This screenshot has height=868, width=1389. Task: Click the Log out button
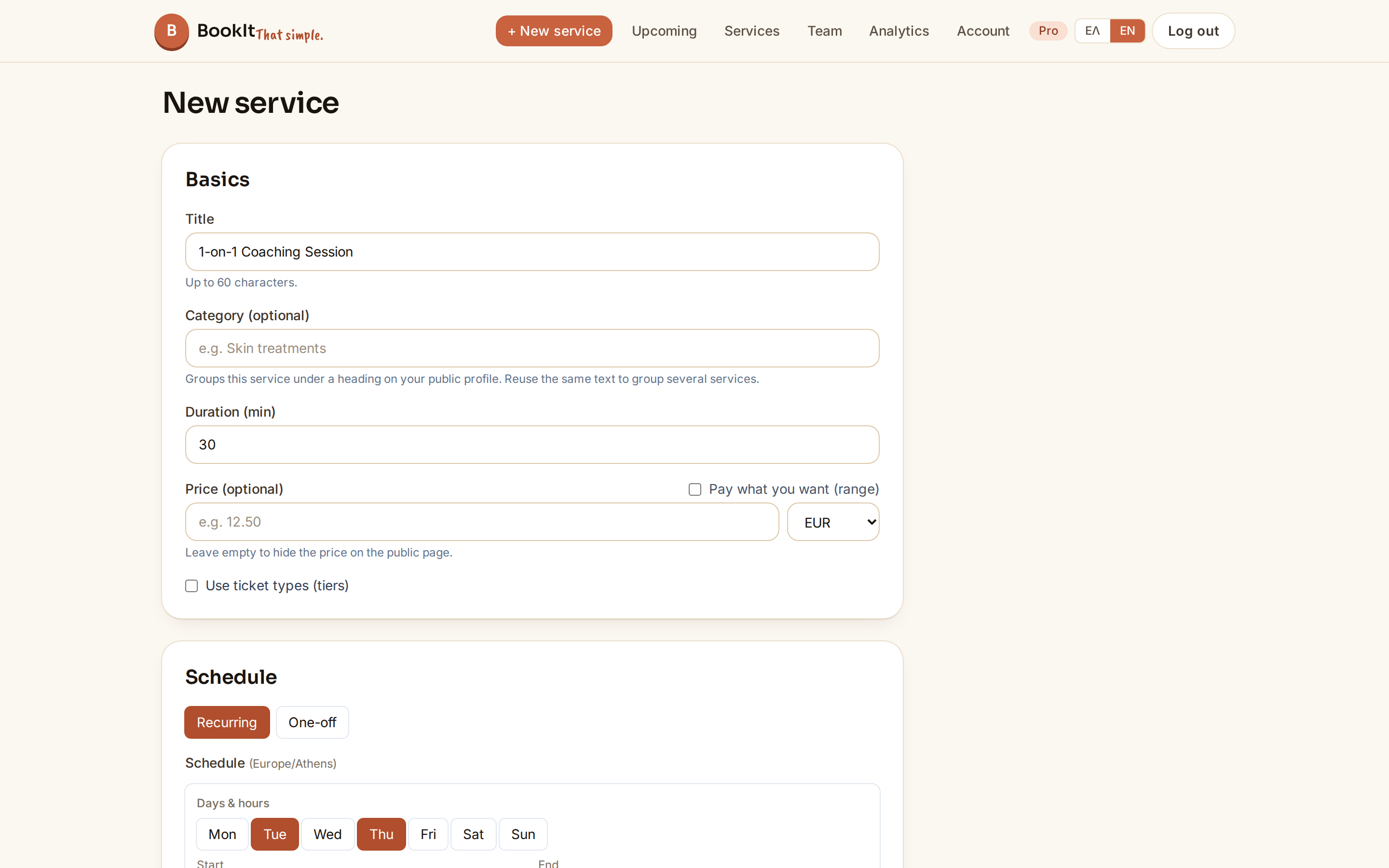pos(1193,31)
